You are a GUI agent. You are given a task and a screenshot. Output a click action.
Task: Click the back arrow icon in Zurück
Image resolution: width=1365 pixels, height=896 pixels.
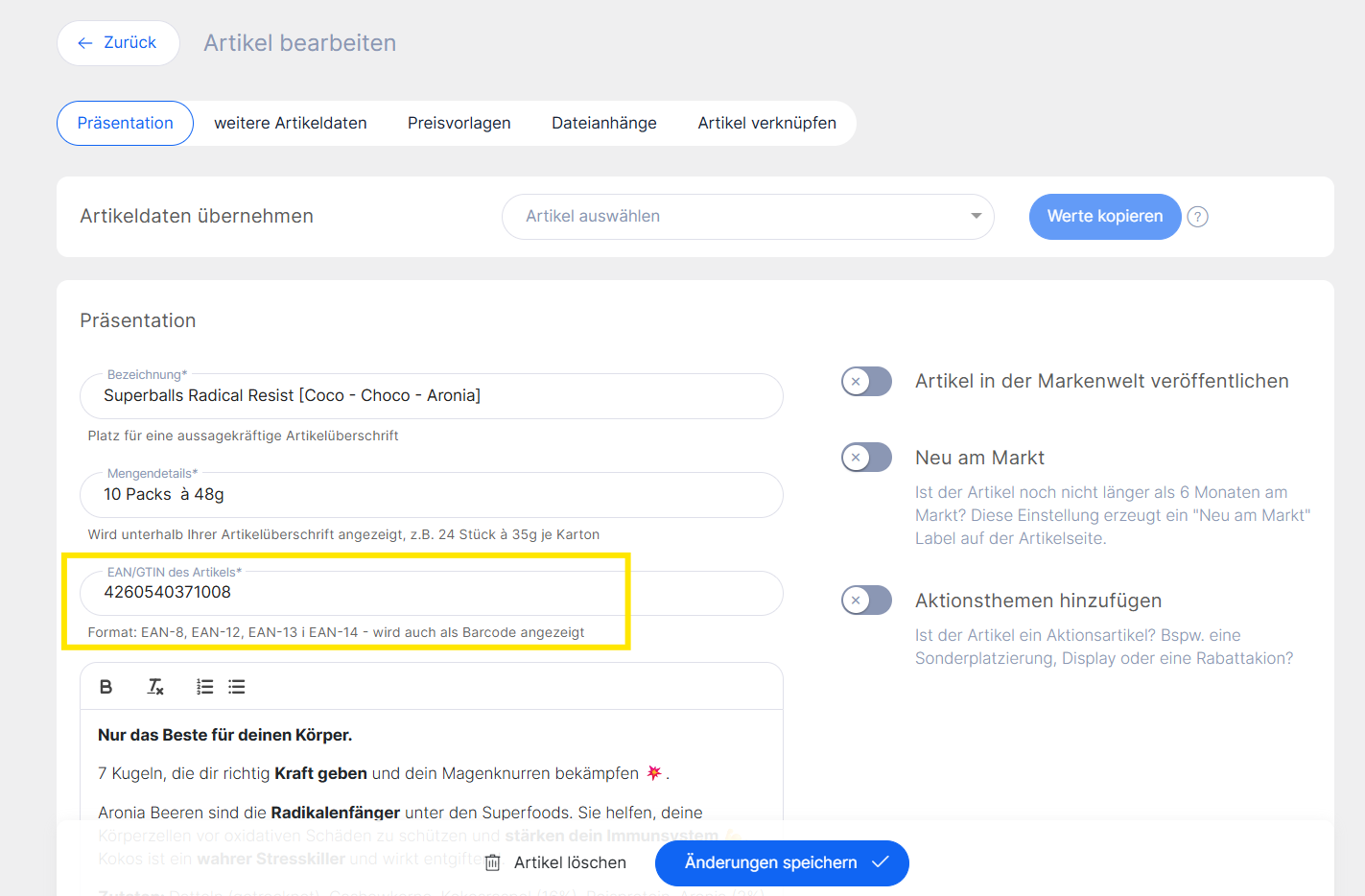[x=85, y=43]
